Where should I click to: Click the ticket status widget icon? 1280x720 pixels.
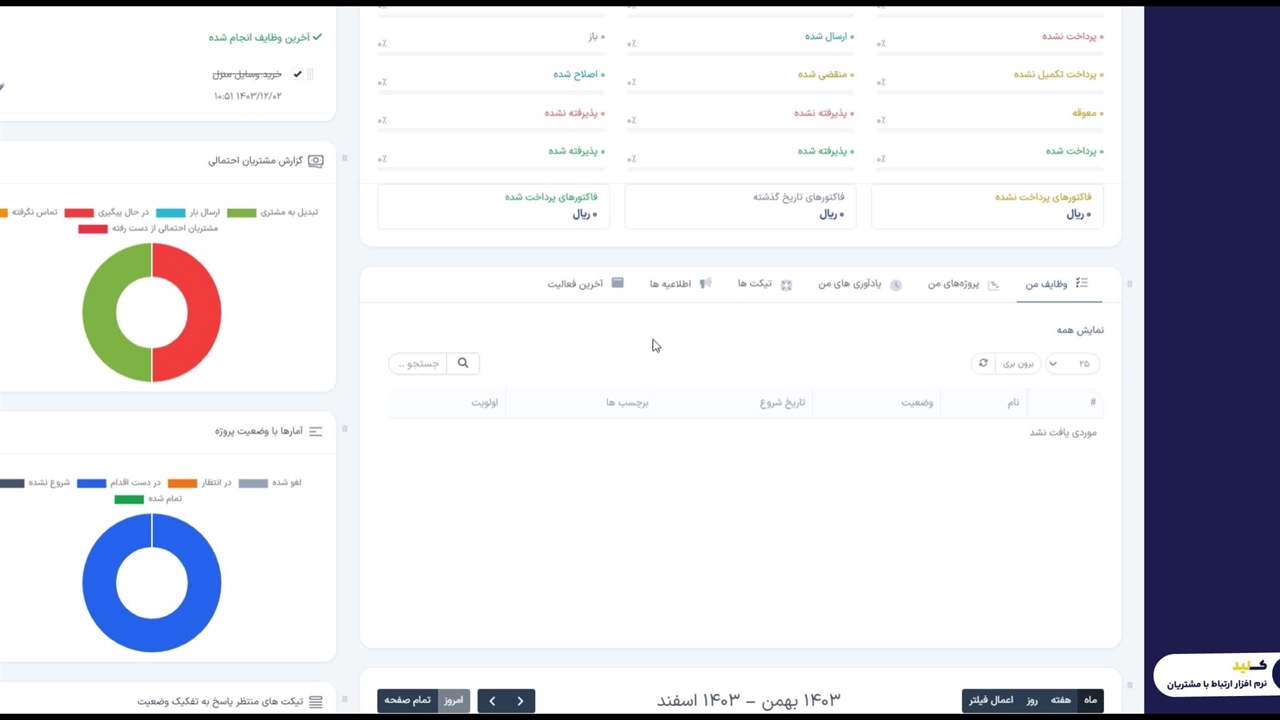[316, 701]
